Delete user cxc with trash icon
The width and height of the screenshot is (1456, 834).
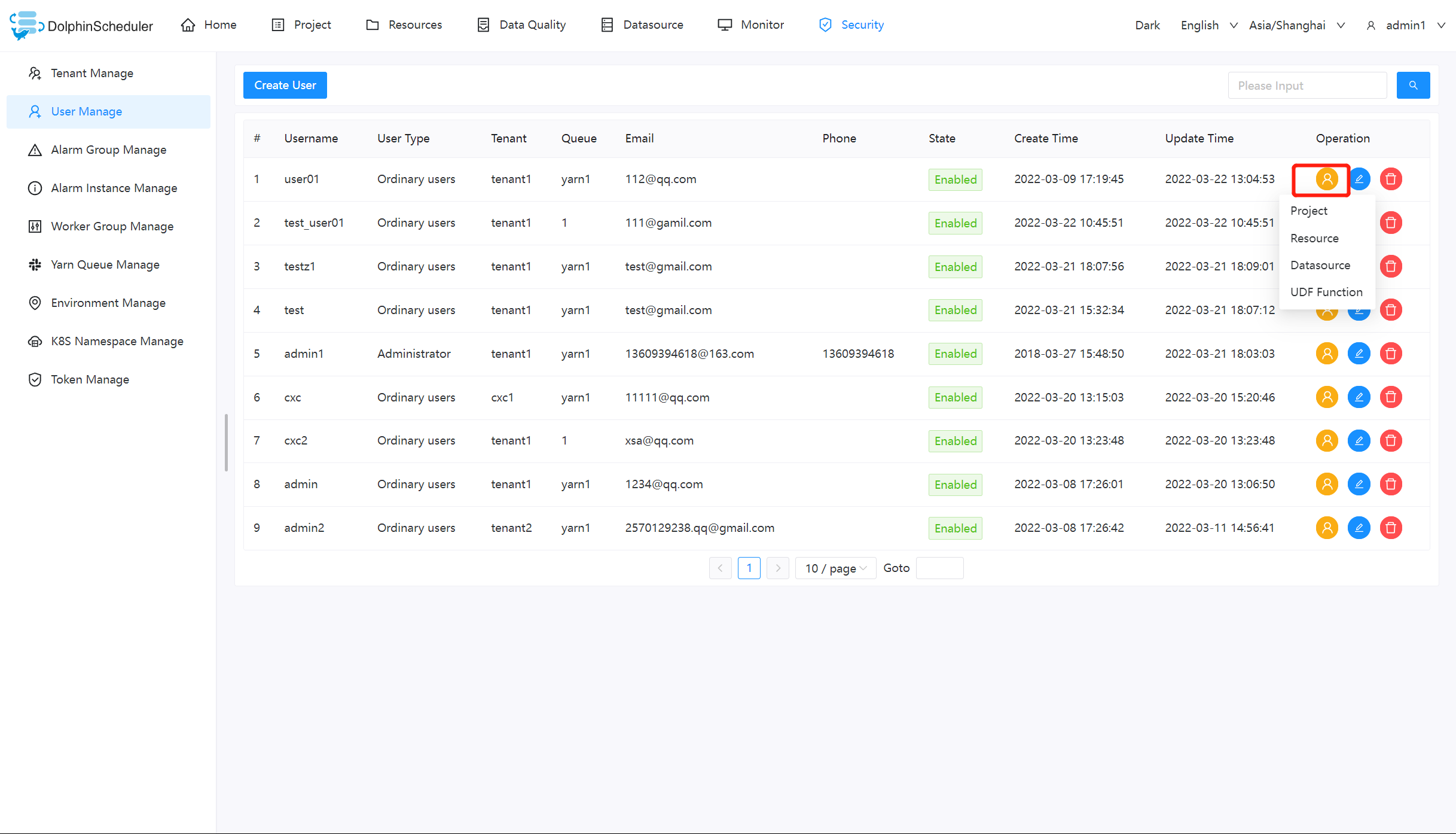coord(1391,397)
